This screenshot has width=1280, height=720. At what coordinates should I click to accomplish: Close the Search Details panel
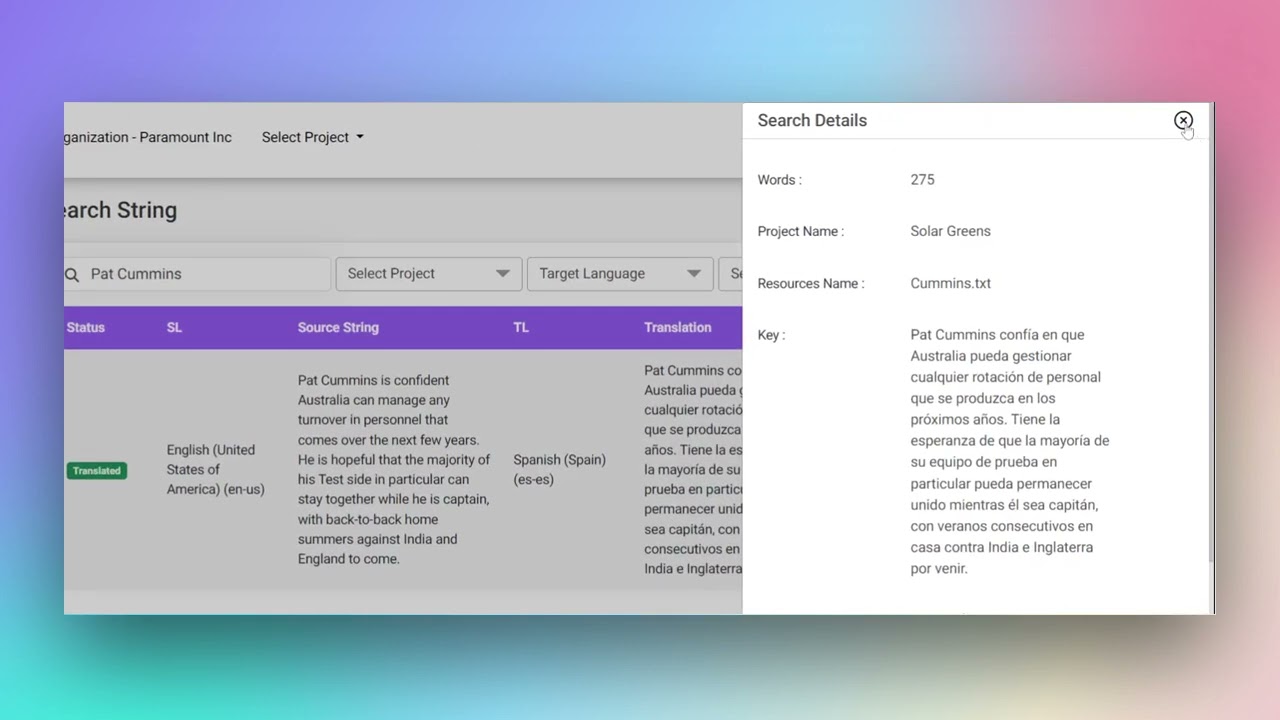pyautogui.click(x=1183, y=121)
